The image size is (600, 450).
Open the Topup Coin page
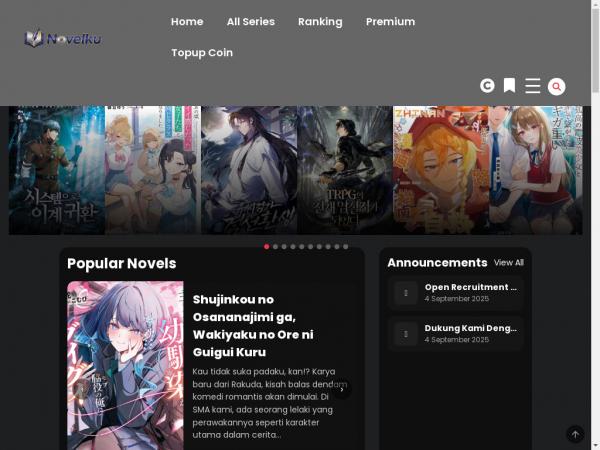pos(202,53)
